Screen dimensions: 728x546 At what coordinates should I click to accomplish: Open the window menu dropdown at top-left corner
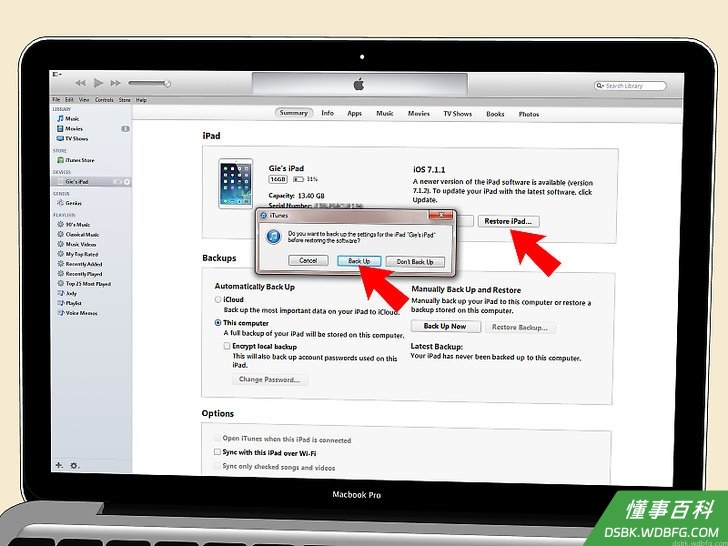(x=57, y=74)
